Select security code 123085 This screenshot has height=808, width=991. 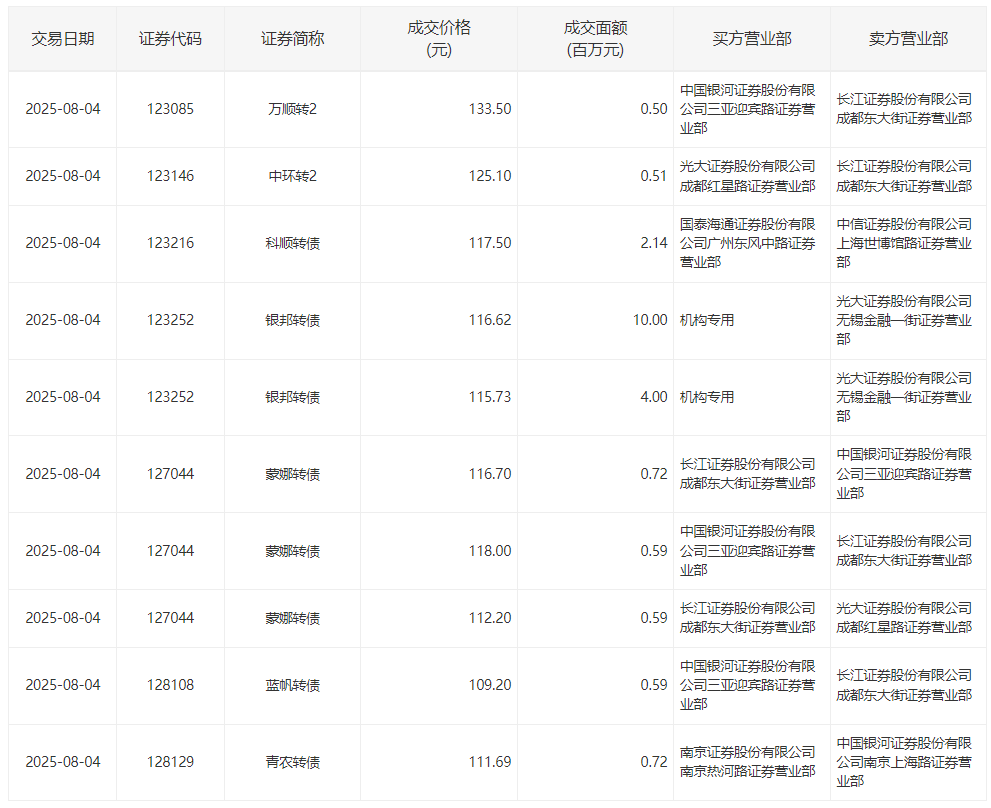pyautogui.click(x=170, y=109)
